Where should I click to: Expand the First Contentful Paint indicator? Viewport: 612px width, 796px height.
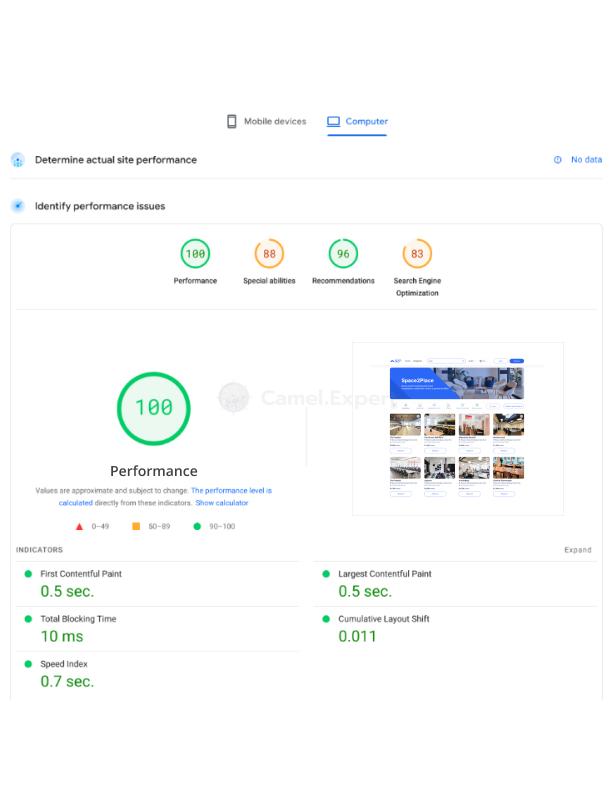80,574
